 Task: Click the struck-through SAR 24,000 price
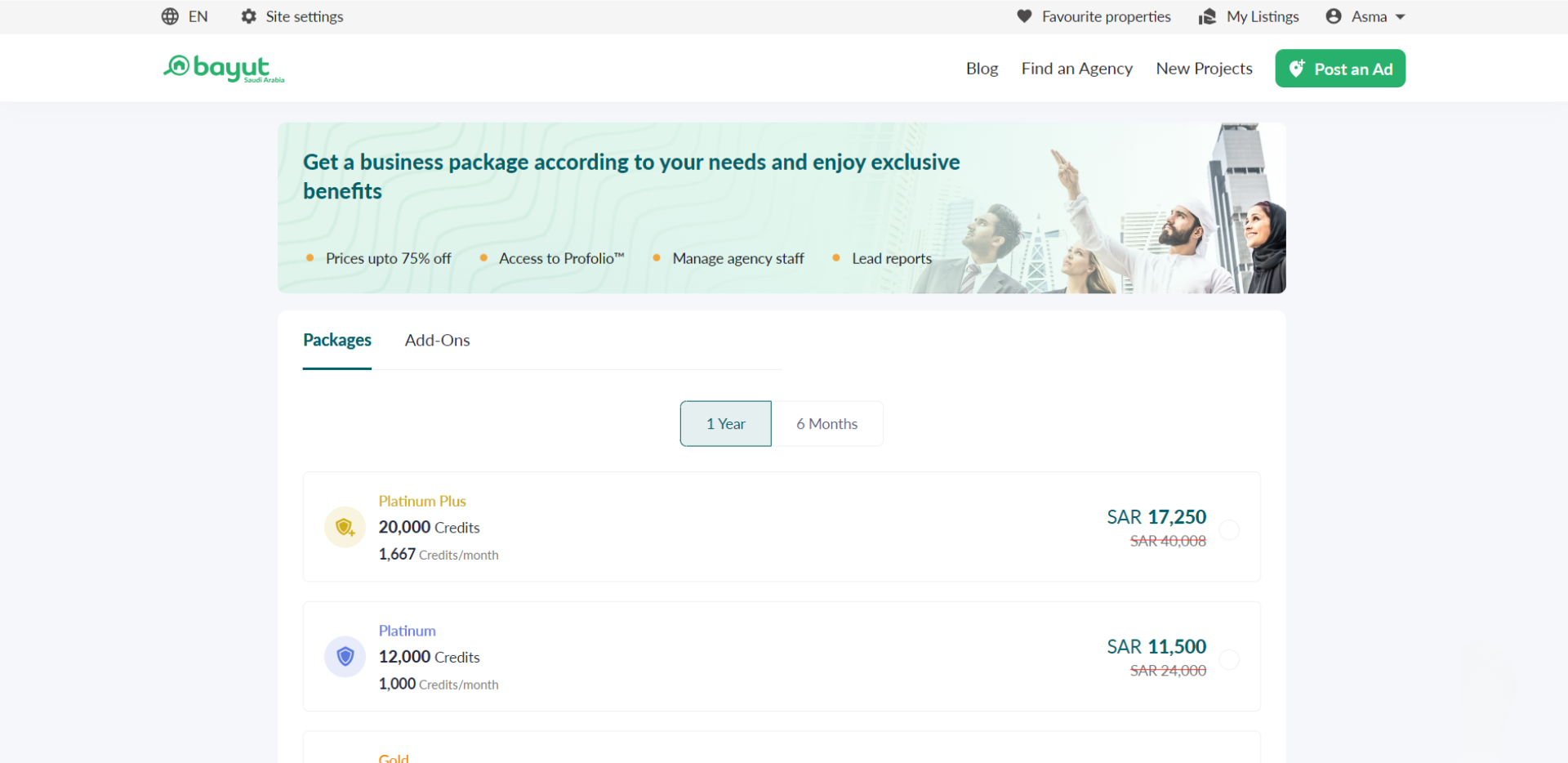tap(1168, 671)
